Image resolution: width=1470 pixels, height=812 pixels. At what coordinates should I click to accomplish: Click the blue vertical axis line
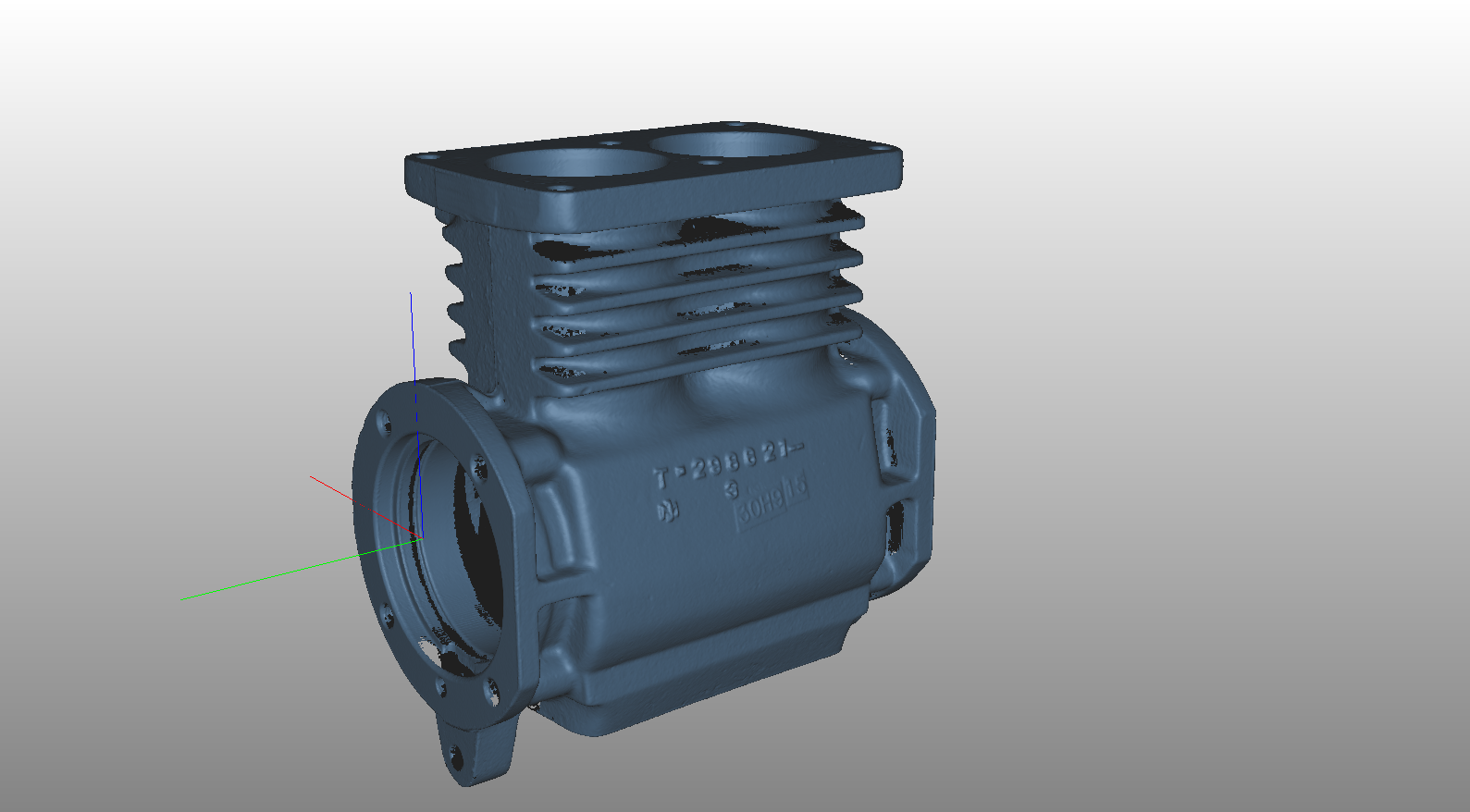416,414
